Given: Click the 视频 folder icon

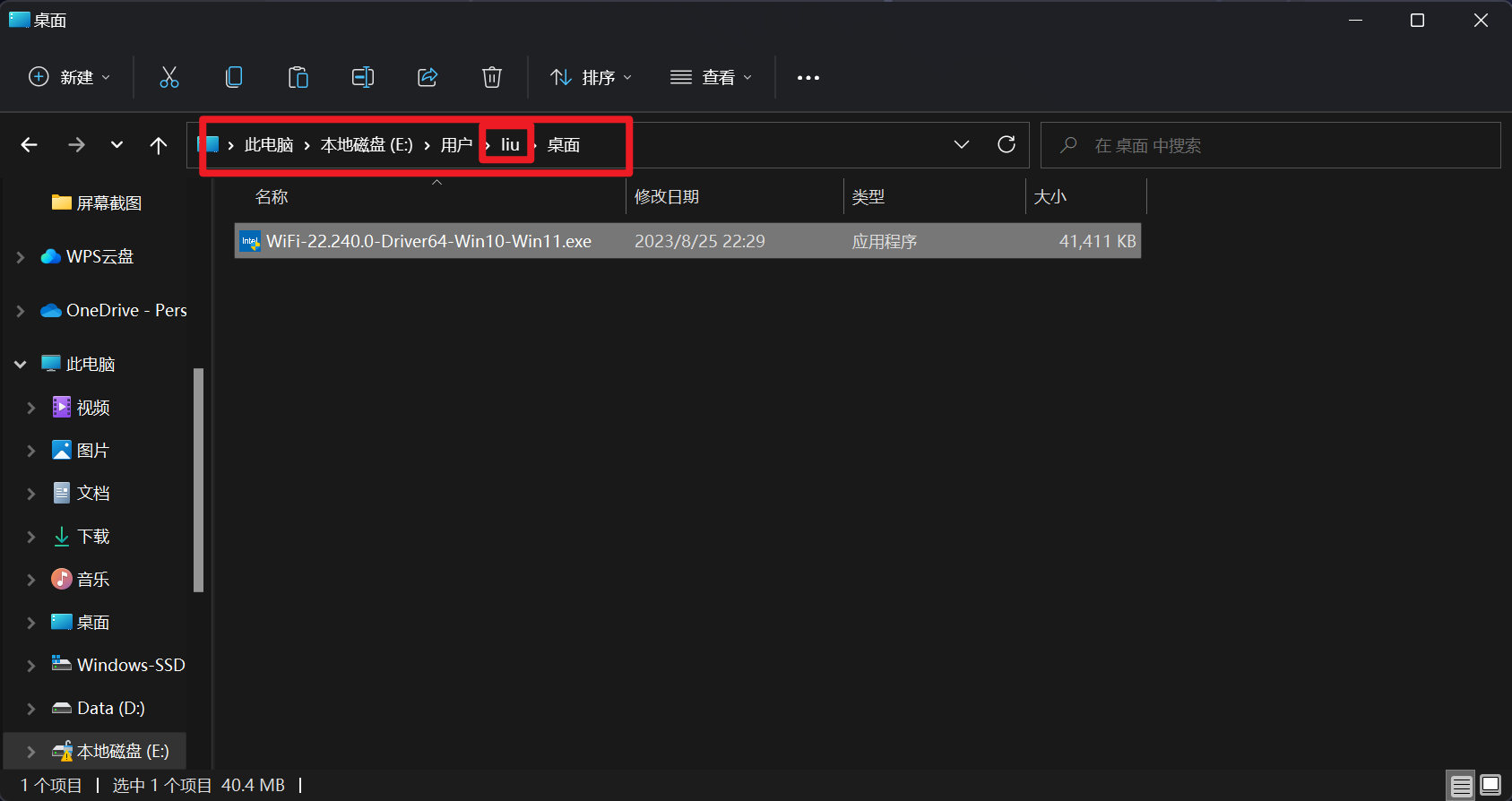Looking at the screenshot, I should coord(62,407).
